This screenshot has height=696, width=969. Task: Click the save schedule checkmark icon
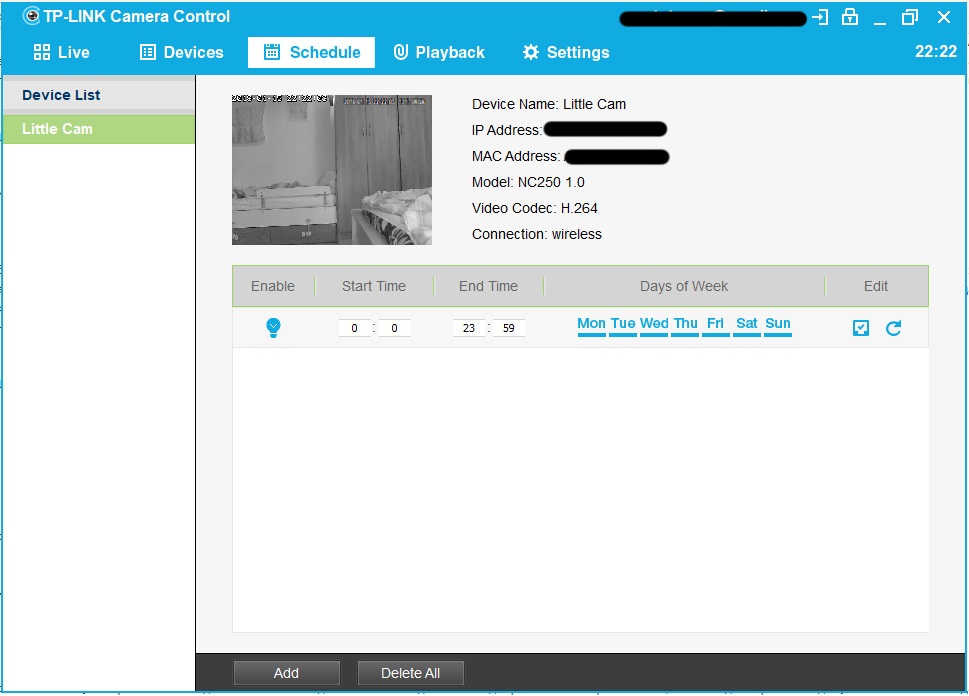pyautogui.click(x=861, y=328)
